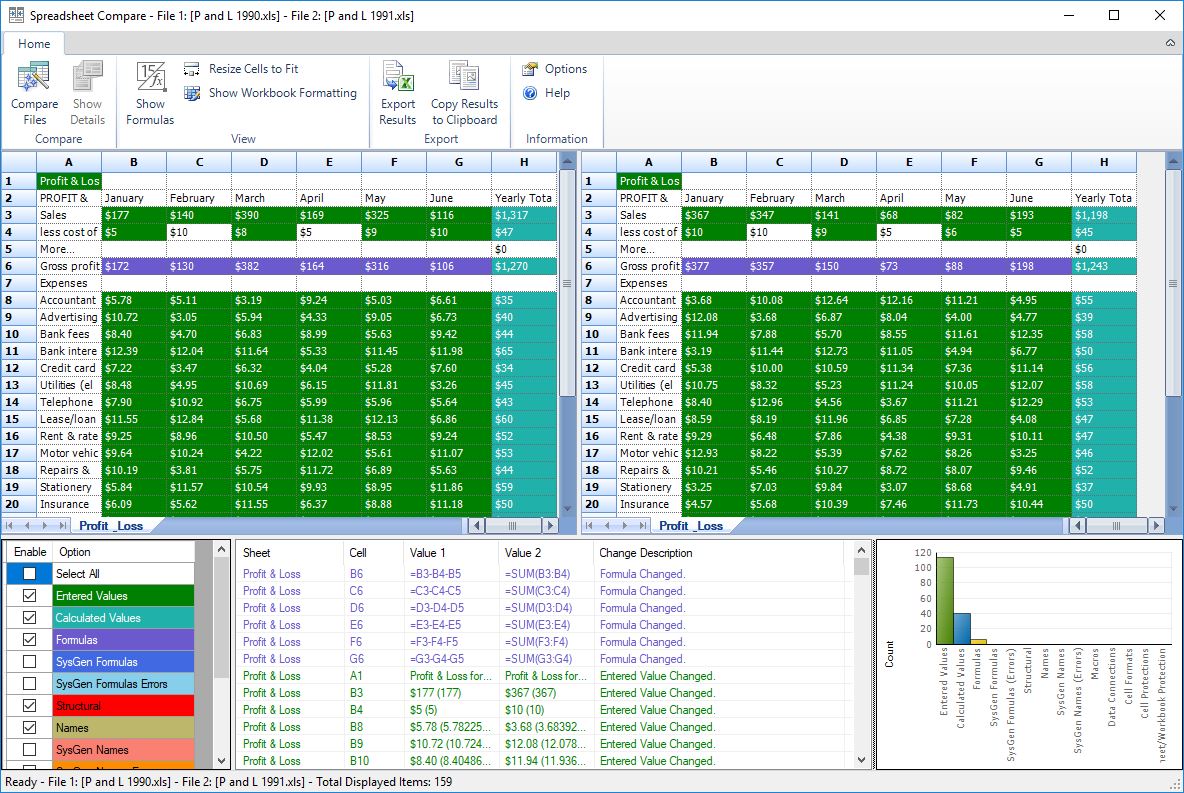
Task: Collapse the ribbon using the chevron
Action: coord(1170,44)
